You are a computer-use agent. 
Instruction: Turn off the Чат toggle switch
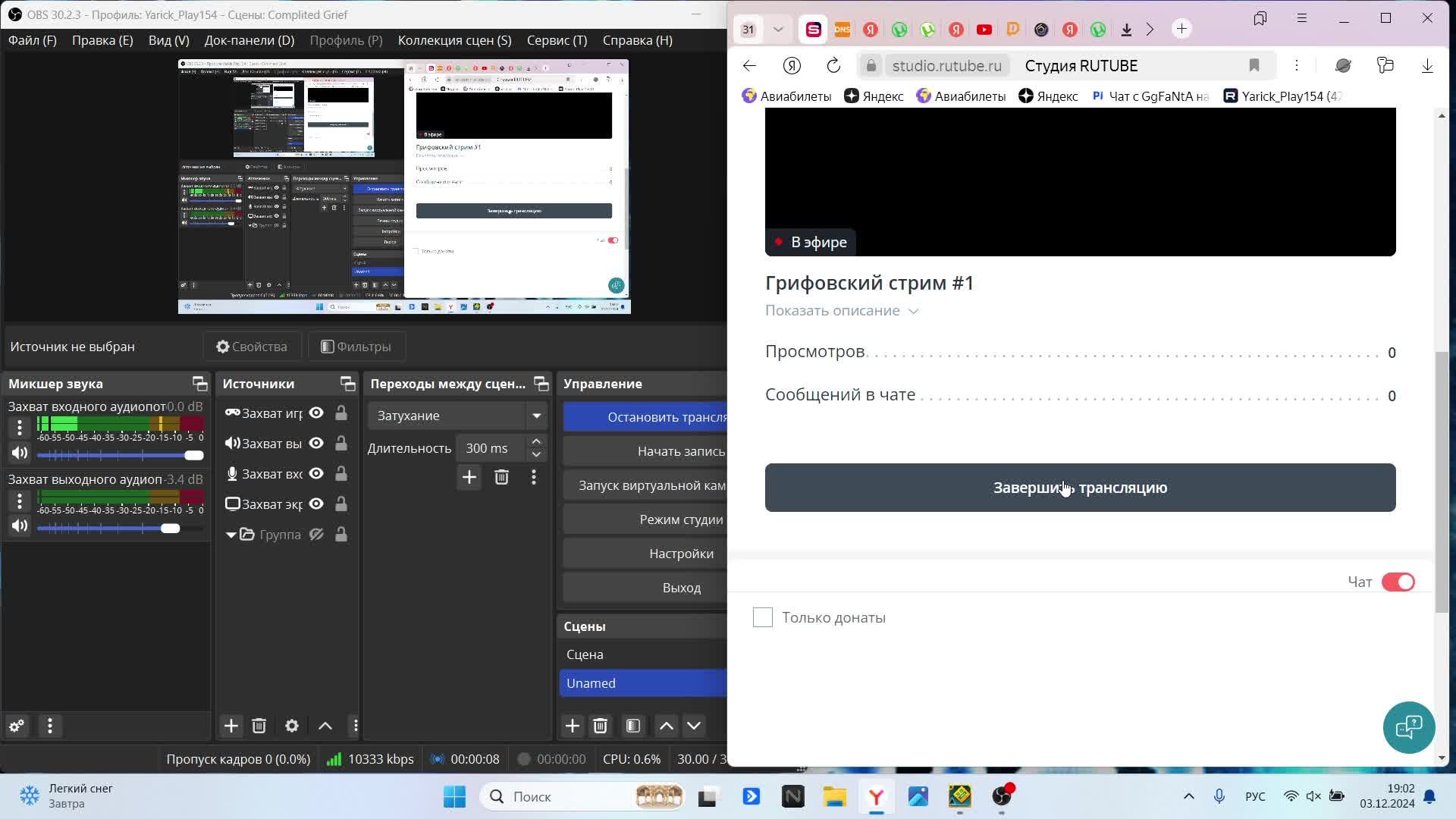pyautogui.click(x=1398, y=582)
